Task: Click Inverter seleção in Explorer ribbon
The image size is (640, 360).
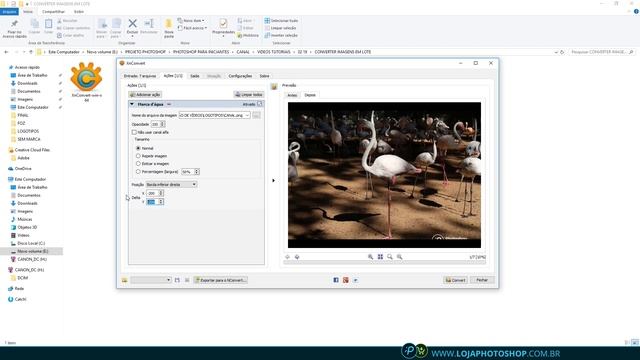Action: (281, 36)
